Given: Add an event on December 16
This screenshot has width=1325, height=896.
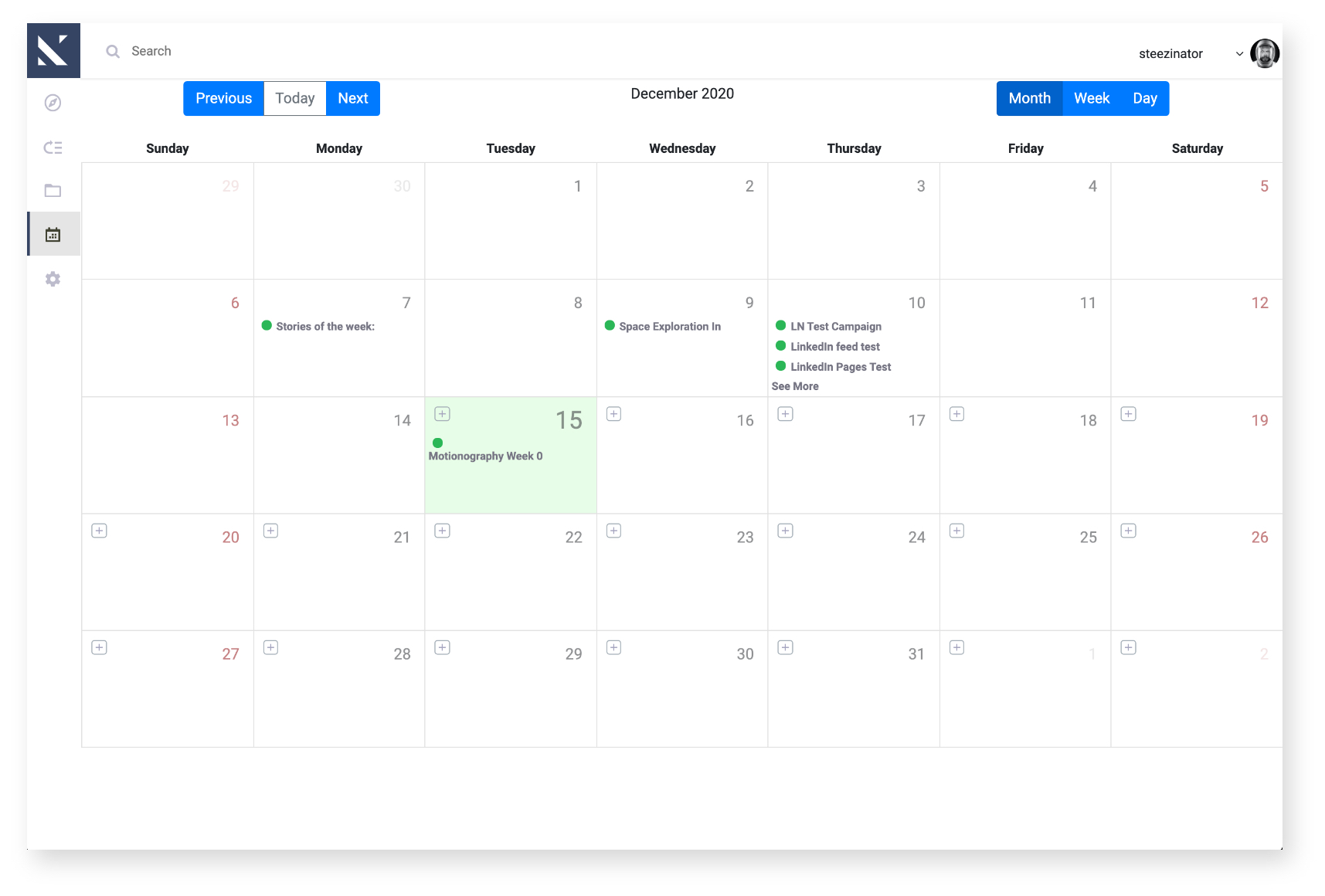Looking at the screenshot, I should (x=614, y=414).
